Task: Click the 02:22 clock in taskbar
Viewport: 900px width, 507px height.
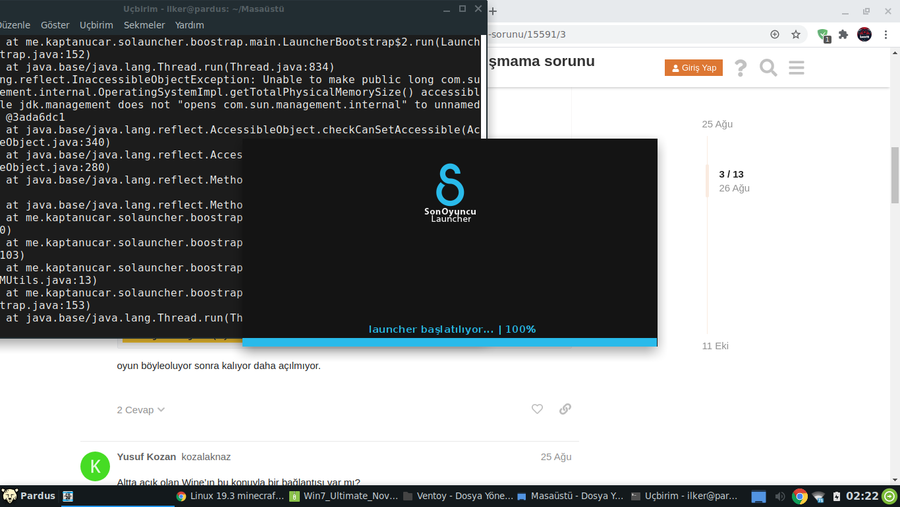Action: [862, 496]
